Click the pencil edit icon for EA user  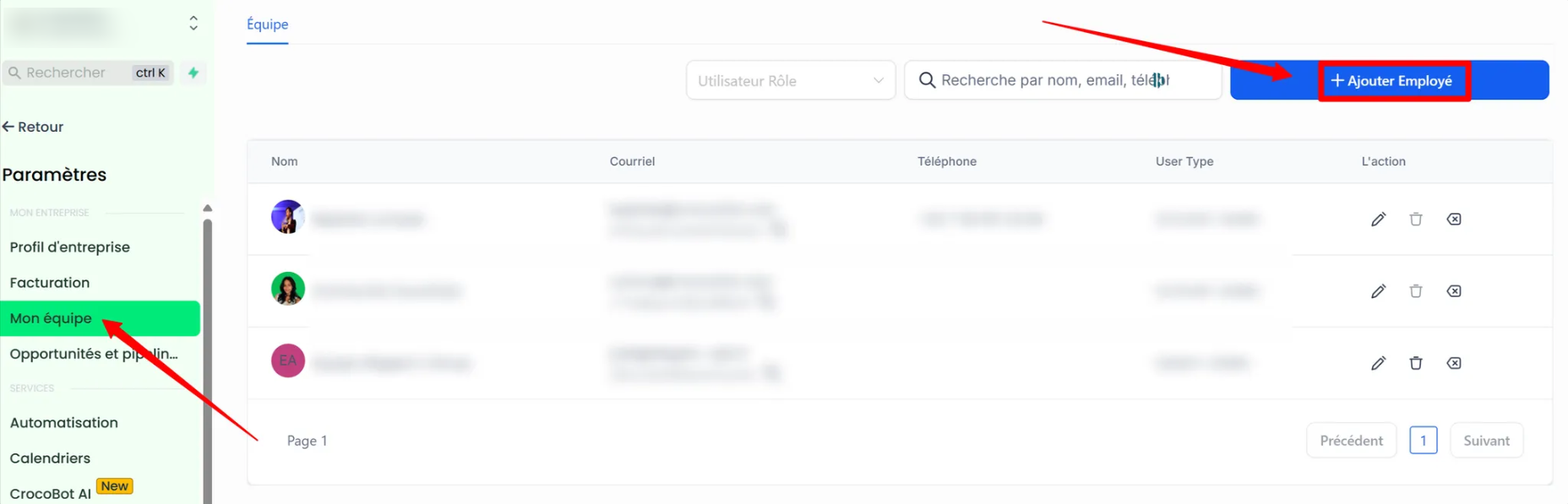[1378, 363]
